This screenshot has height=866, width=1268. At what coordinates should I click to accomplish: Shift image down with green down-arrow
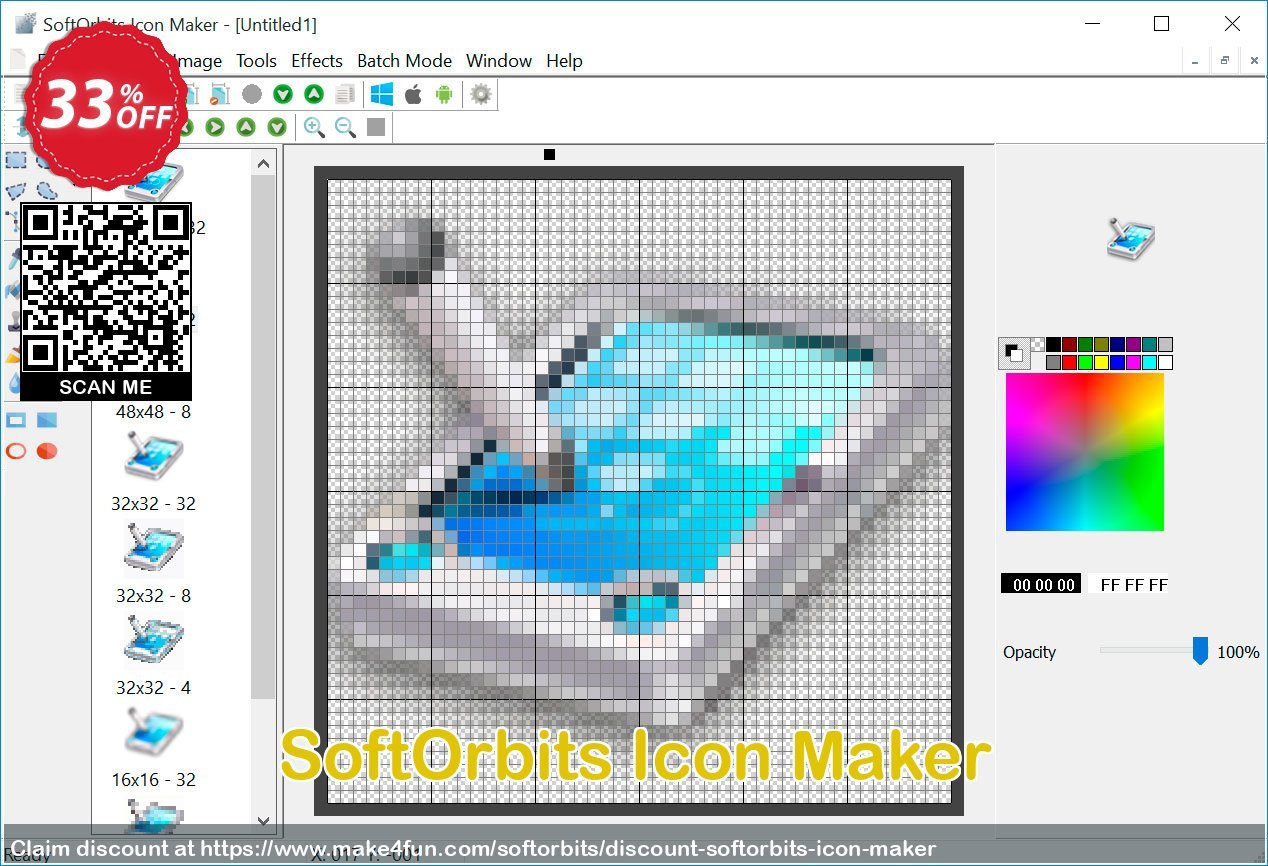click(x=277, y=127)
